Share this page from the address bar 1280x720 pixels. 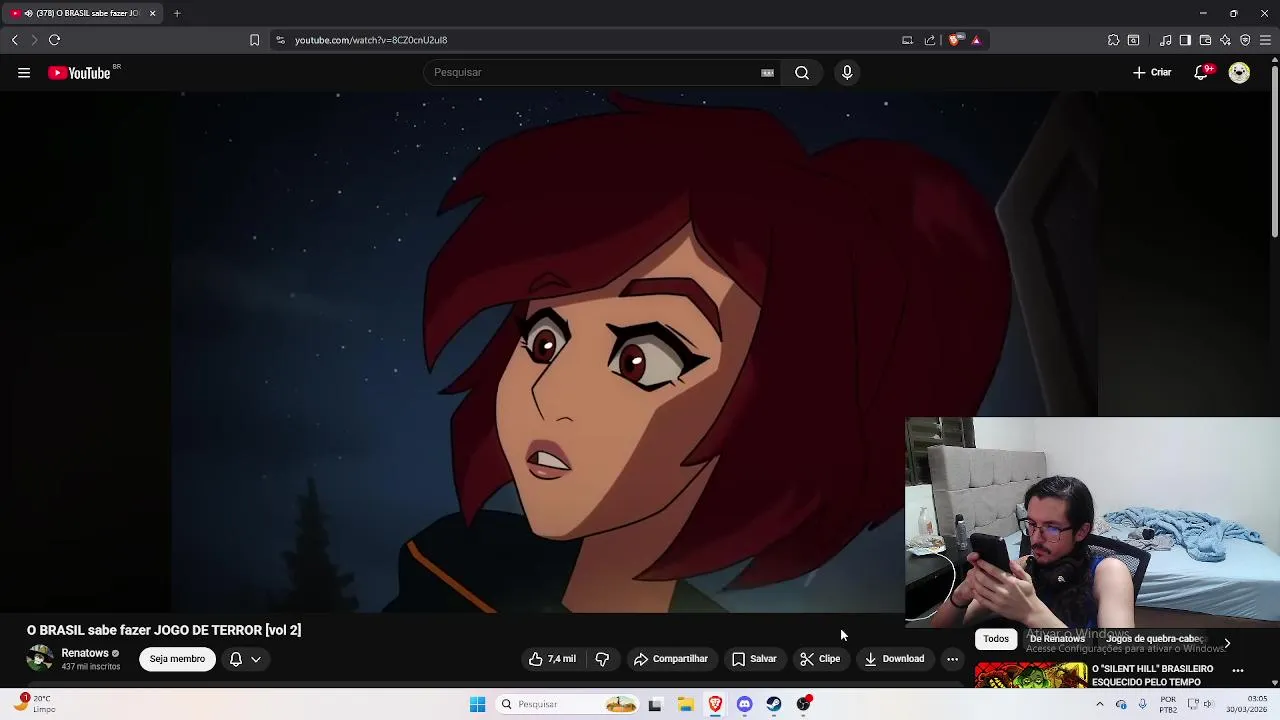point(930,40)
